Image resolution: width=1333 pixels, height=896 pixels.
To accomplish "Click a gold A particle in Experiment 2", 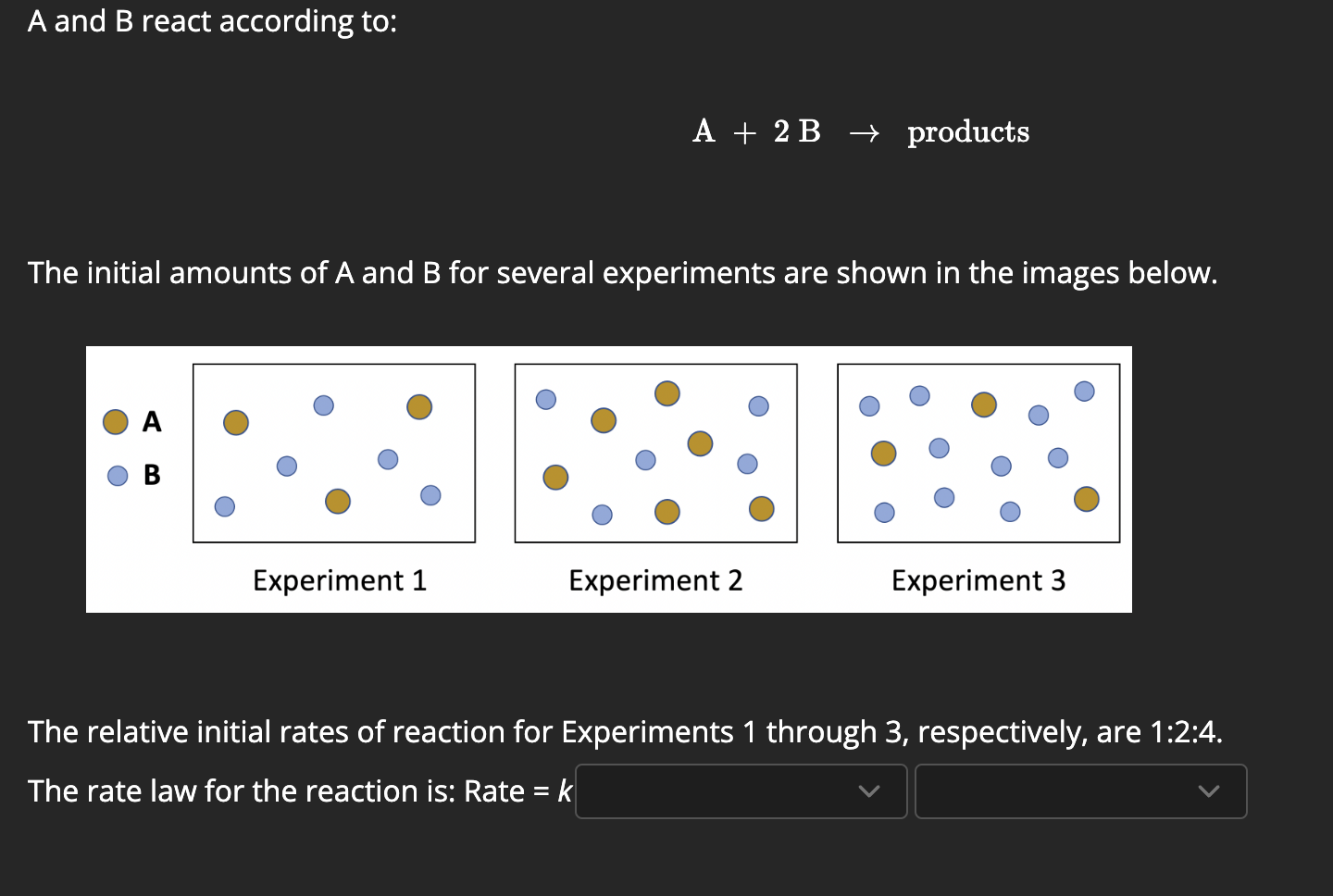I will click(603, 420).
